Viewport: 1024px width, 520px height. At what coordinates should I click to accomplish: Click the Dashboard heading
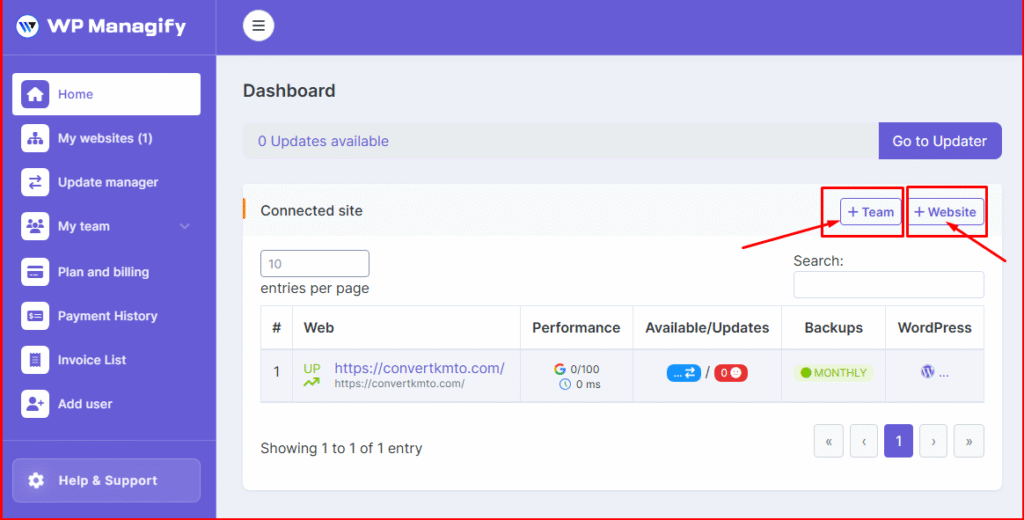pyautogui.click(x=289, y=91)
